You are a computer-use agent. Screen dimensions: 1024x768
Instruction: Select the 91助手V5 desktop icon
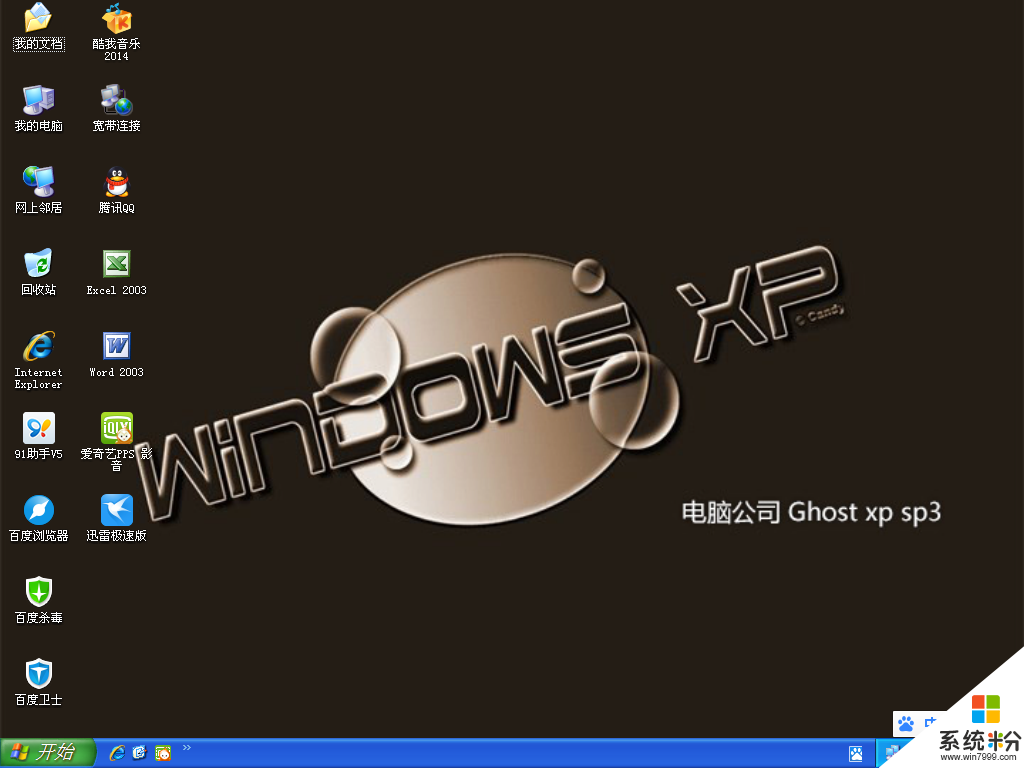tap(38, 428)
